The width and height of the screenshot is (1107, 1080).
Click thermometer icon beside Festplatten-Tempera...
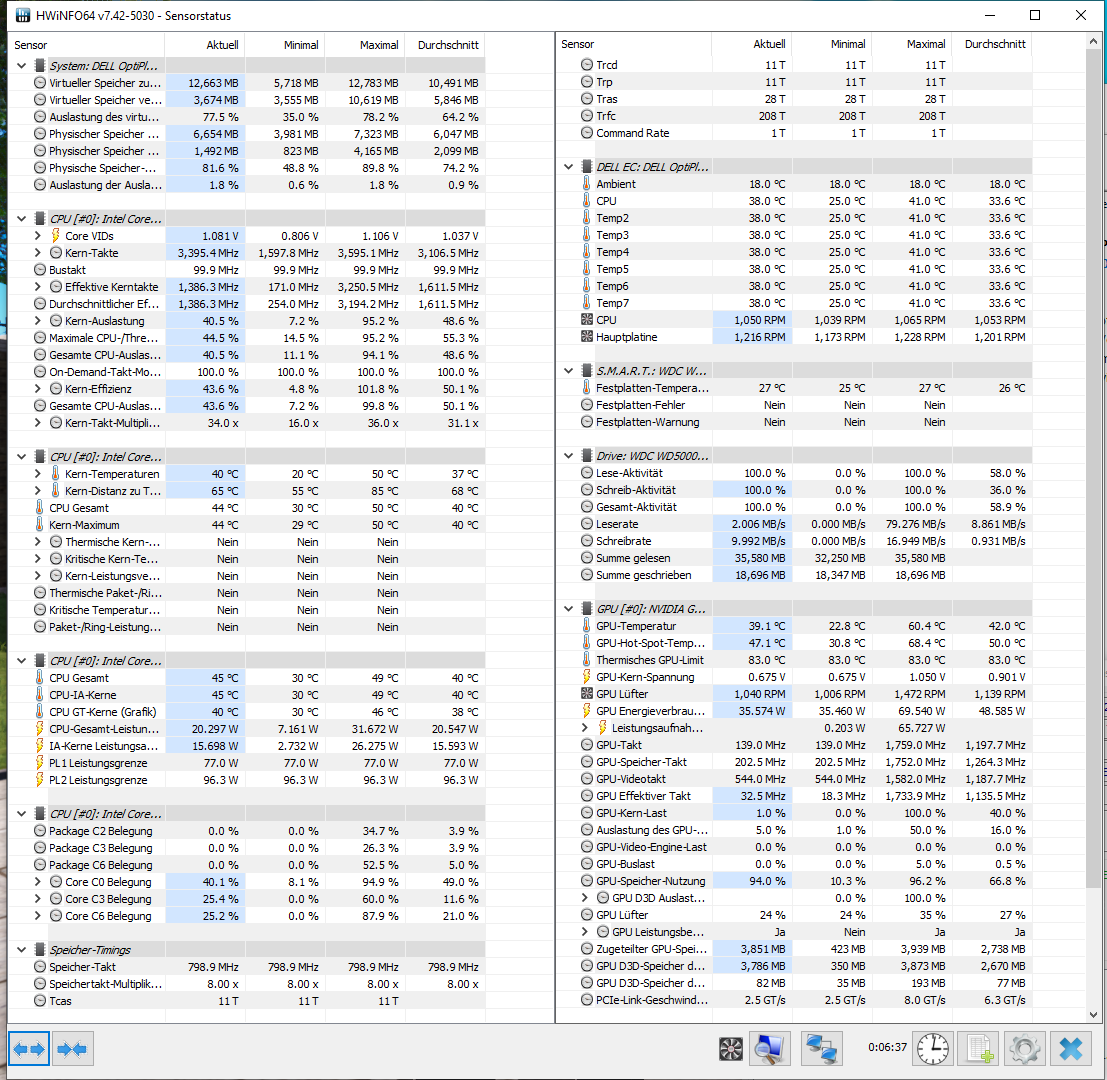(587, 388)
